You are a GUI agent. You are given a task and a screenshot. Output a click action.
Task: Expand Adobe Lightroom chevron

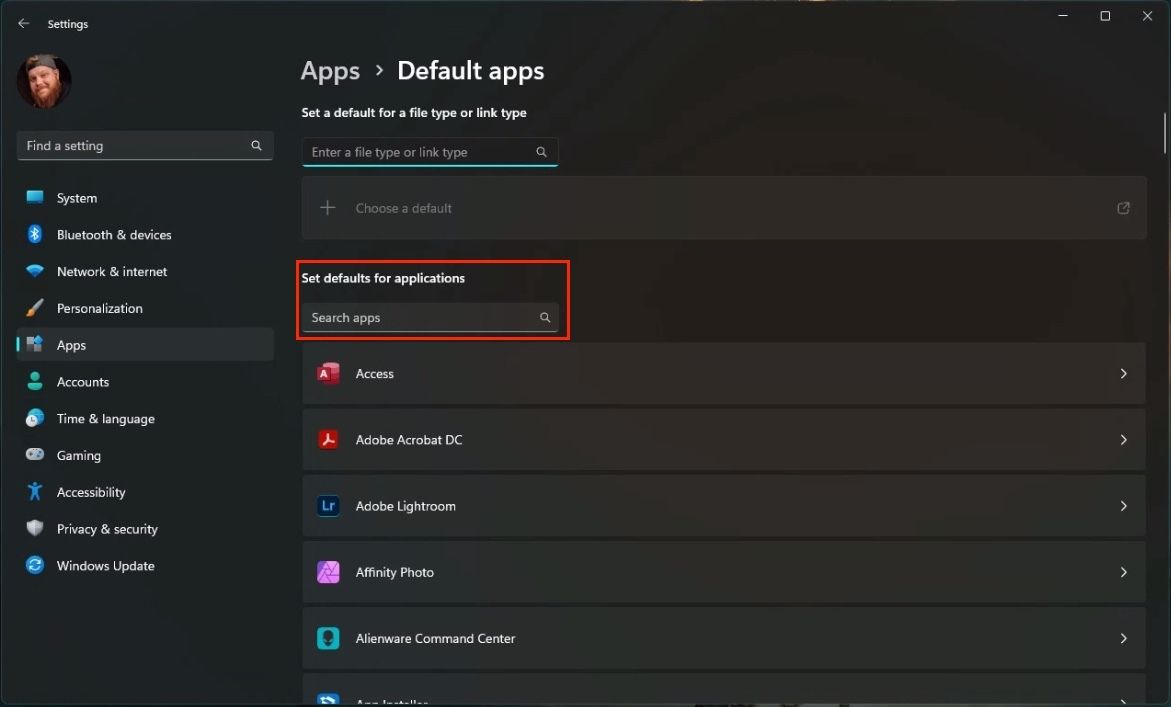coord(1123,506)
